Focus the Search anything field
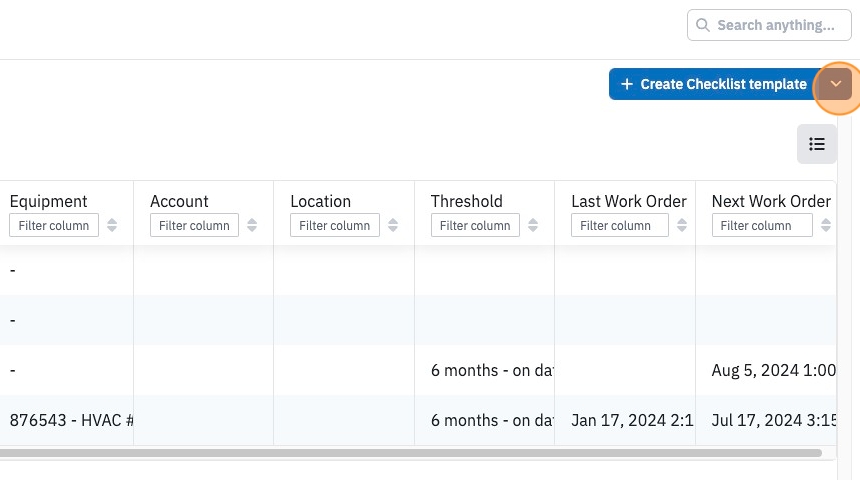This screenshot has height=480, width=860. click(769, 25)
